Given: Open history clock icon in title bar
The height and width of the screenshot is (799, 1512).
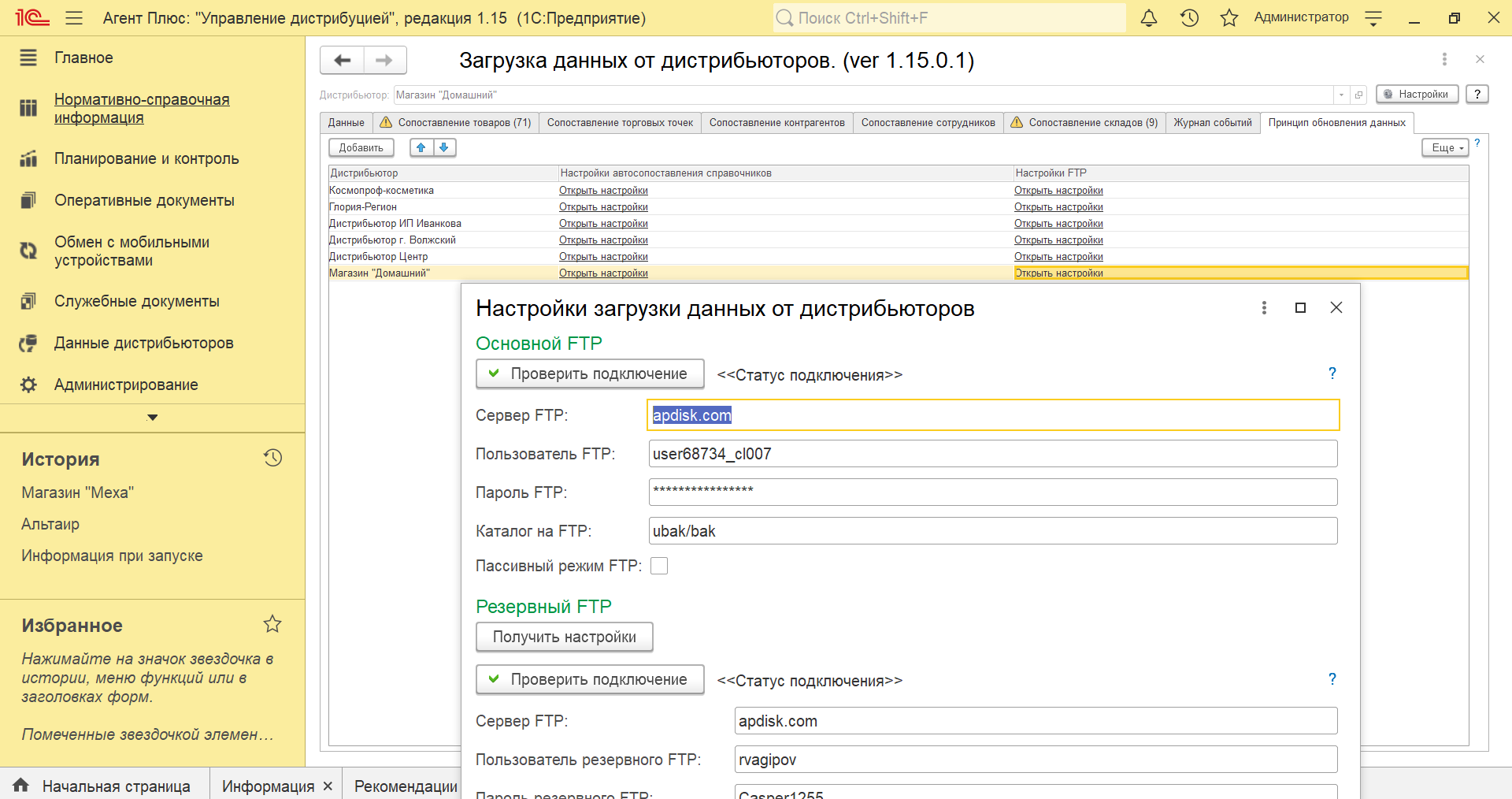Looking at the screenshot, I should click(1189, 18).
